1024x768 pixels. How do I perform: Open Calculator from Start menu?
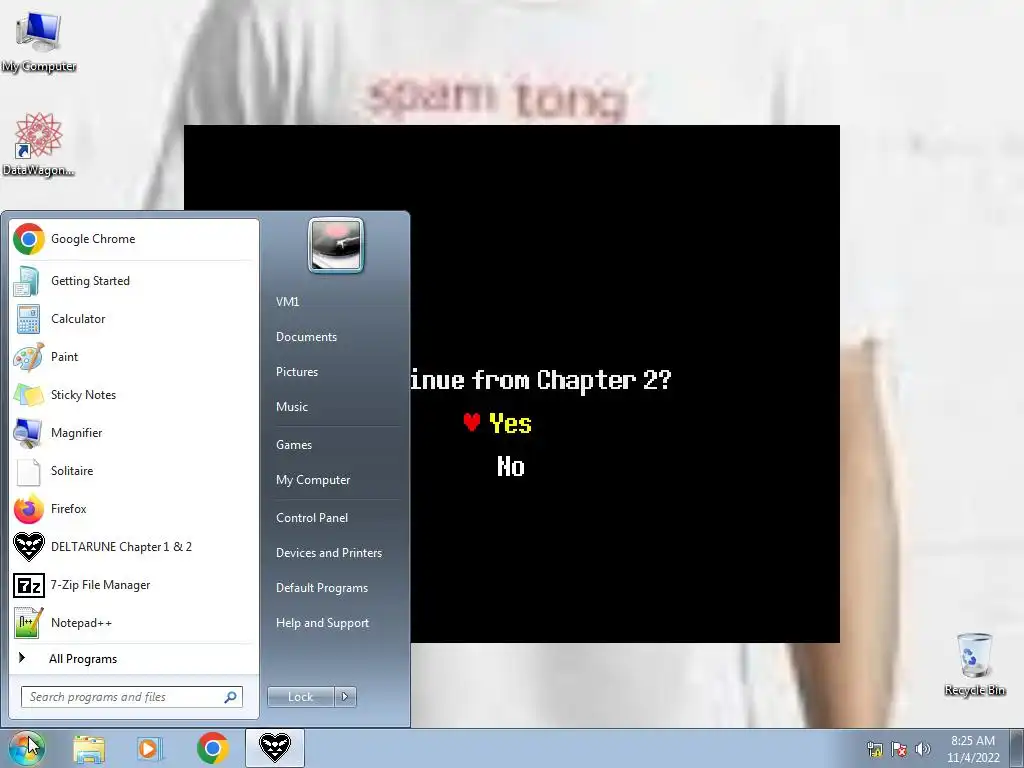point(134,319)
